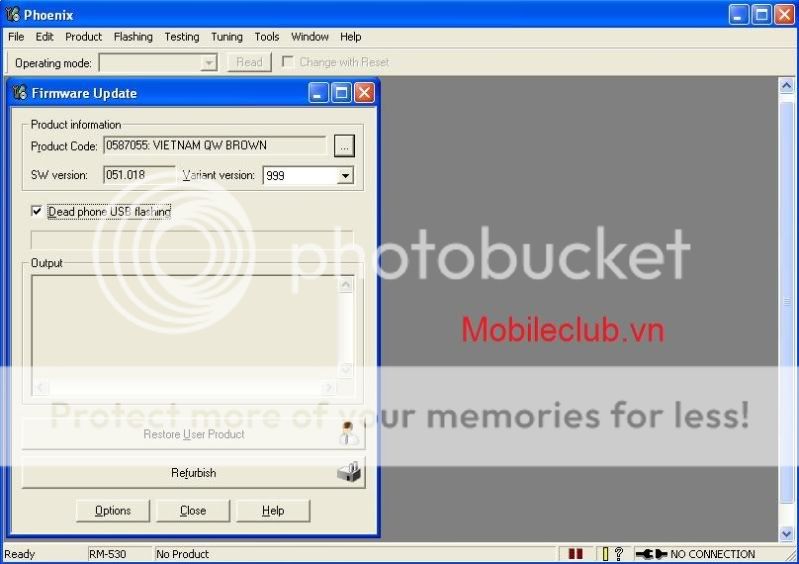
Task: Open the Testing menu
Action: (181, 37)
